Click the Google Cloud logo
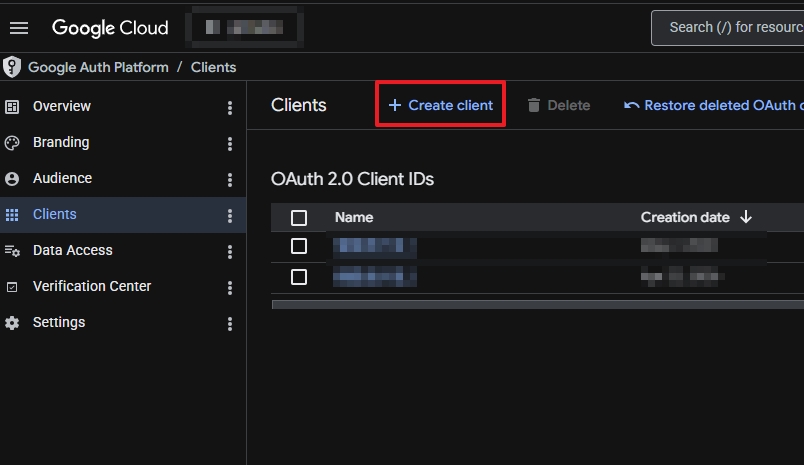The width and height of the screenshot is (804, 465). tap(110, 28)
